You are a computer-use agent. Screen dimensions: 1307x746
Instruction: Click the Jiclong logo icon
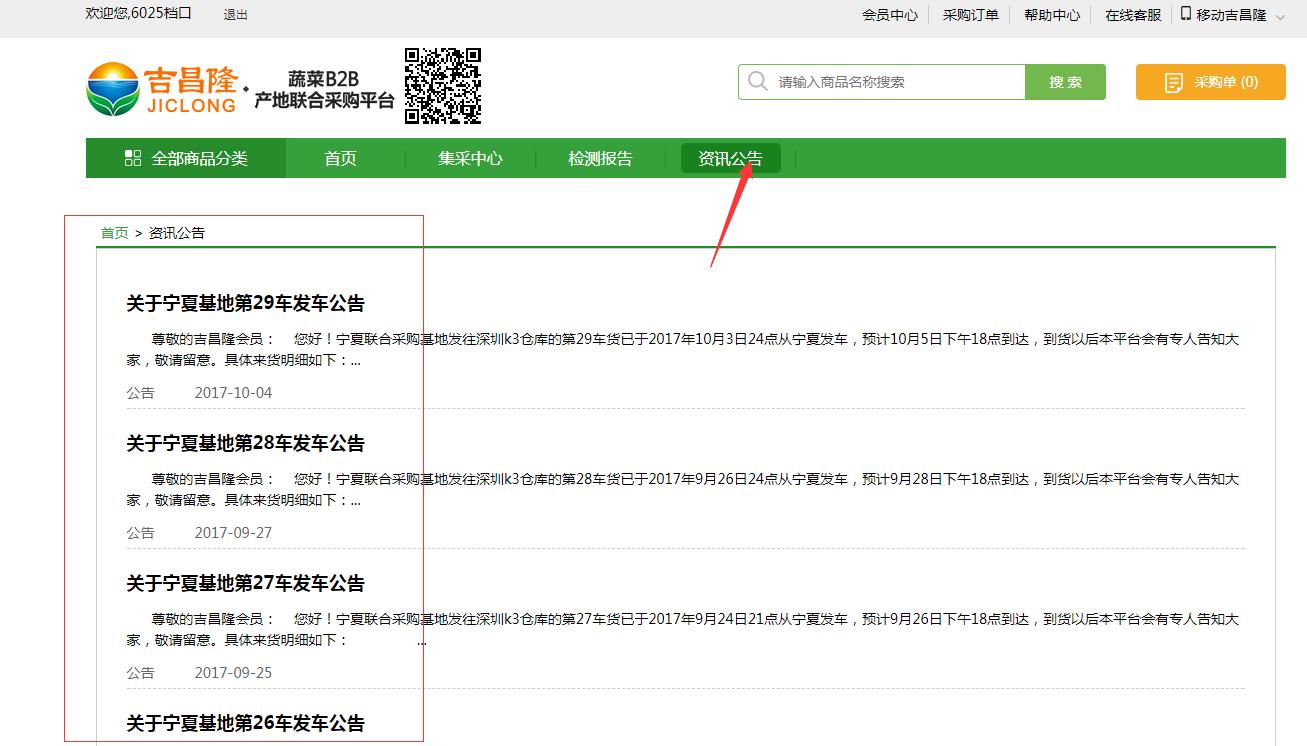tap(112, 88)
